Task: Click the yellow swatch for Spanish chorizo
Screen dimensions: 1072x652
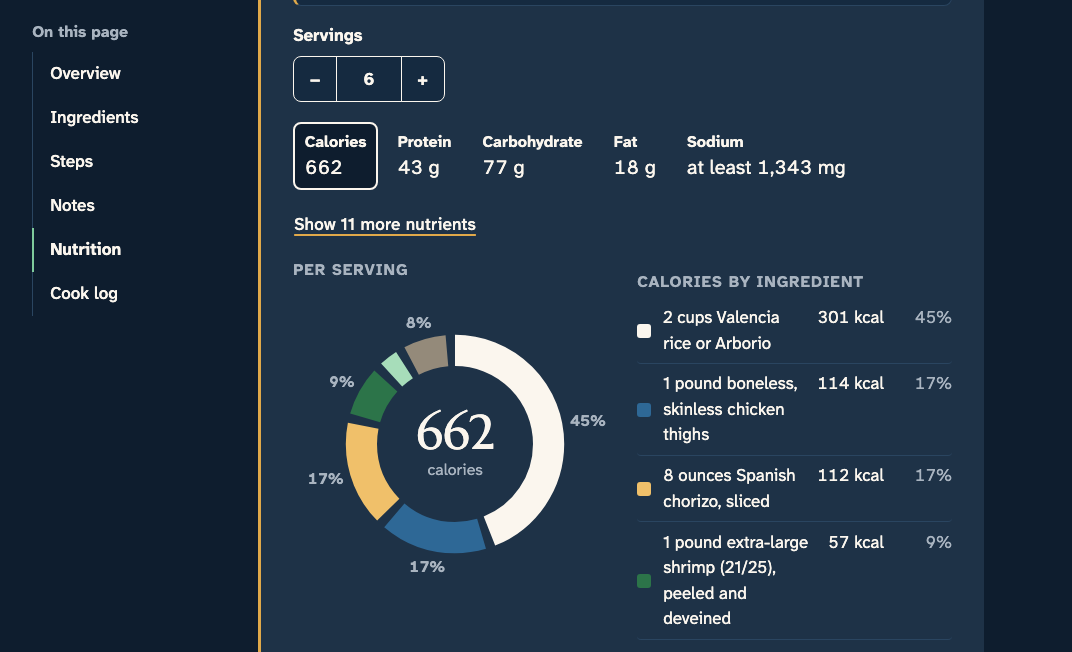Action: tap(644, 489)
